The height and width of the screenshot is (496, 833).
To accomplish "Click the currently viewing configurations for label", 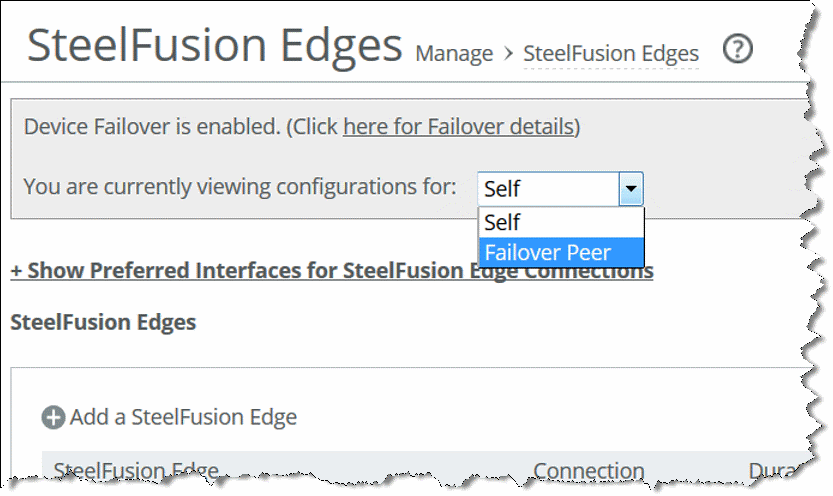I will 240,187.
